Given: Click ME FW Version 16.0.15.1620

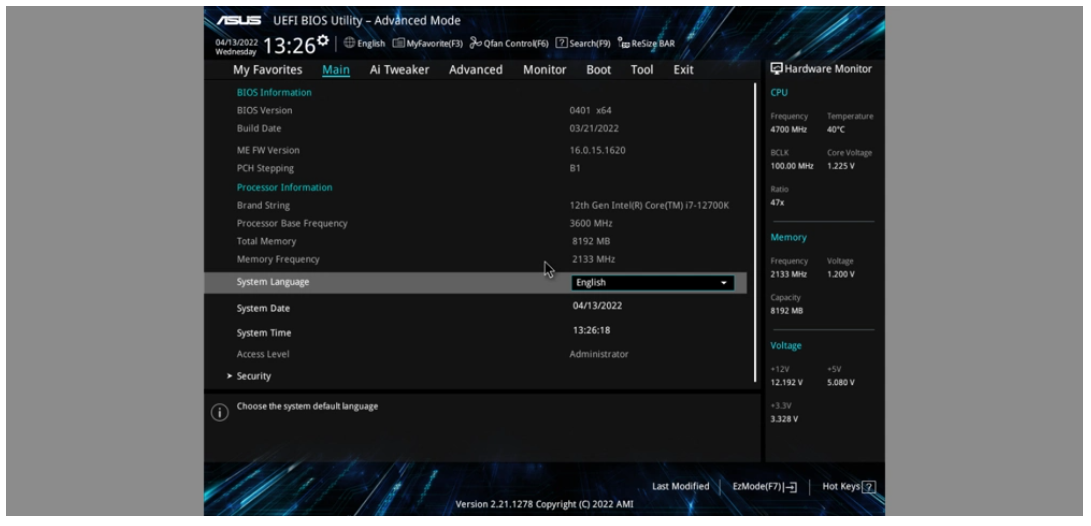Looking at the screenshot, I should click(597, 150).
